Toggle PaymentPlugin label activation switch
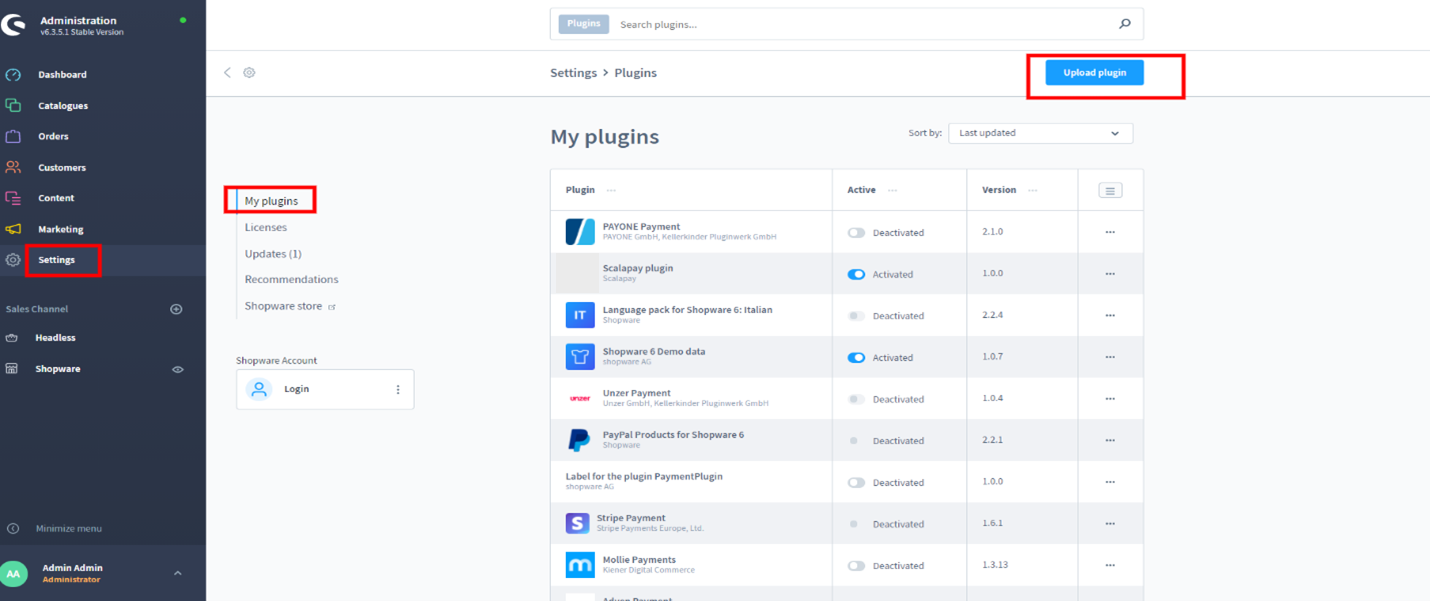This screenshot has height=601, width=1430. pos(856,482)
